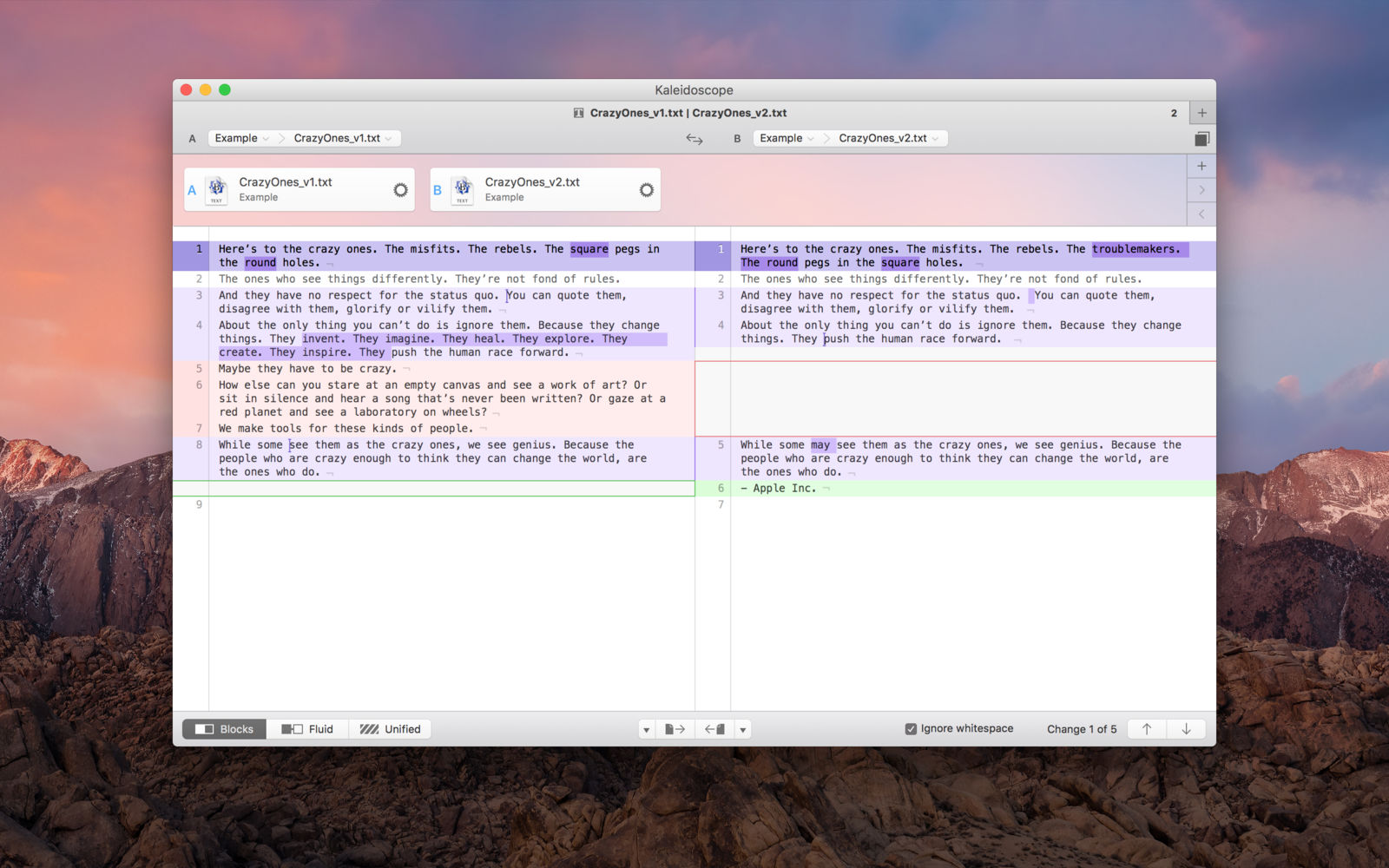Select CrazyOnes_v1.txt | CrazyOnes_v2.txt tab

pos(680,113)
